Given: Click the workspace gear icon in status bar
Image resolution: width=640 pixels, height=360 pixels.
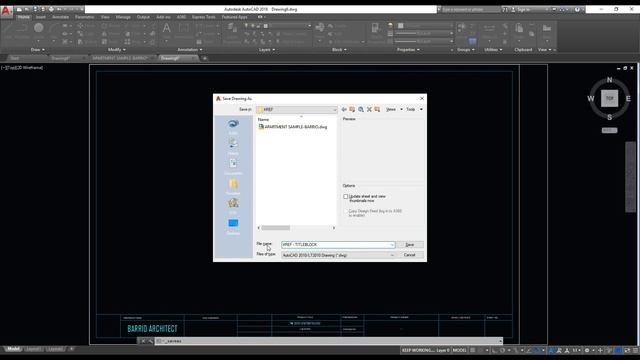Looking at the screenshot, I should [x=587, y=350].
